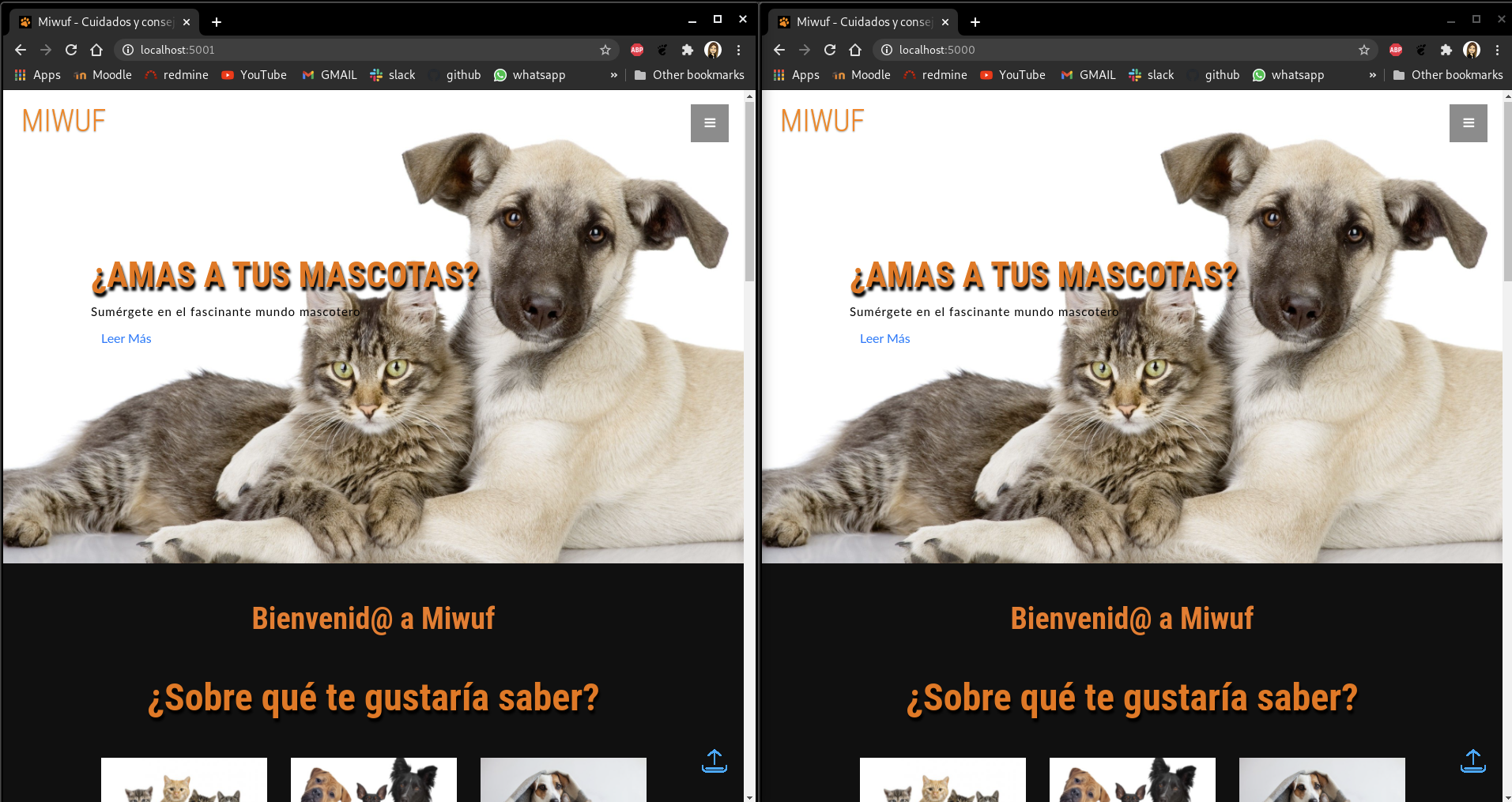Open hamburger menu on localhost:5001 page
This screenshot has width=1512, height=802.
click(709, 123)
